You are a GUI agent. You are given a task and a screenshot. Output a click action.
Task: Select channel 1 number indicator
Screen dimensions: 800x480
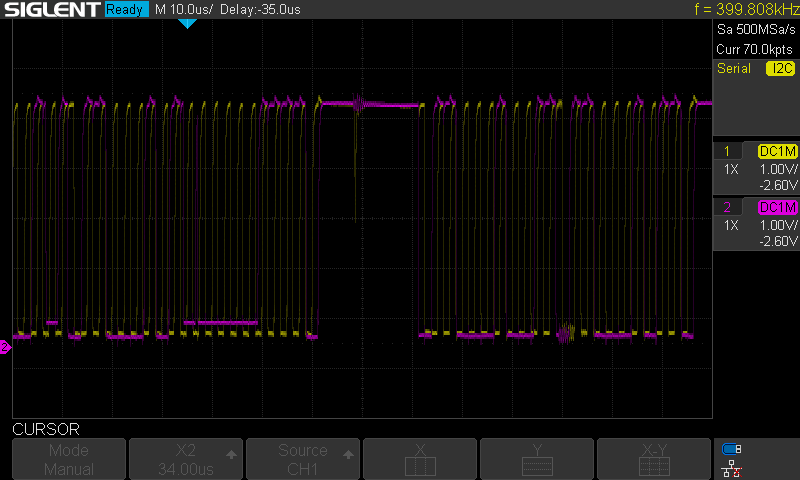pos(727,151)
